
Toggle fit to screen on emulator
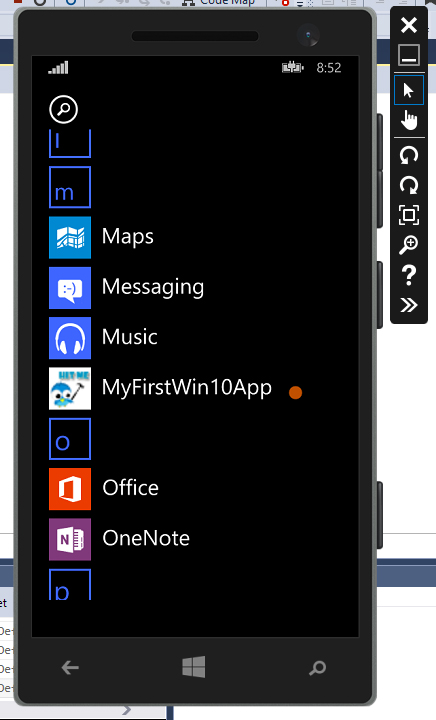click(x=408, y=215)
